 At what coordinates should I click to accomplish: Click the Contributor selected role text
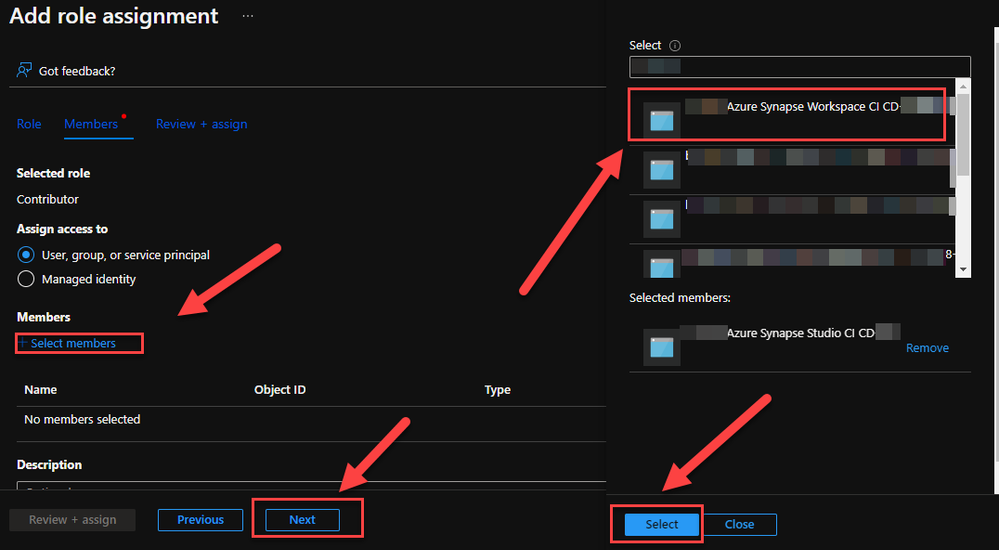(x=48, y=199)
